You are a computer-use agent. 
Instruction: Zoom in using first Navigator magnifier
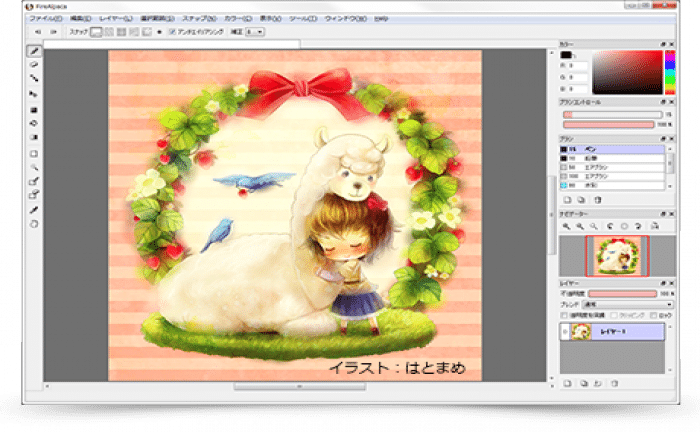point(567,226)
